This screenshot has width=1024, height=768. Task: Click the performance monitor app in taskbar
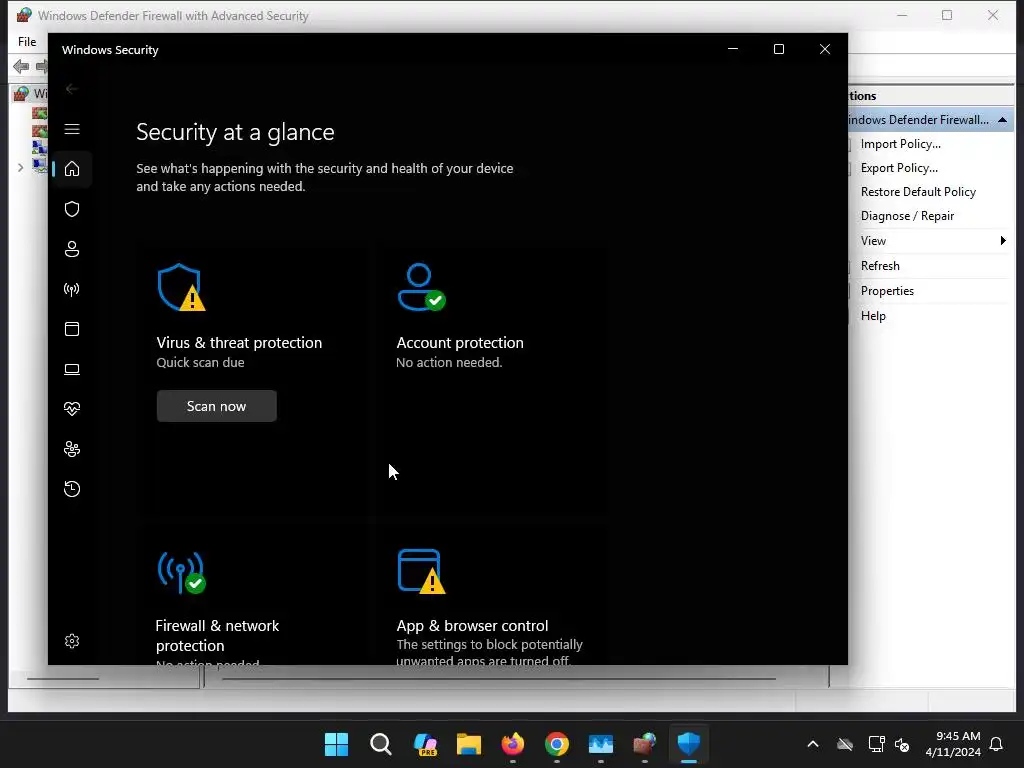pos(601,744)
